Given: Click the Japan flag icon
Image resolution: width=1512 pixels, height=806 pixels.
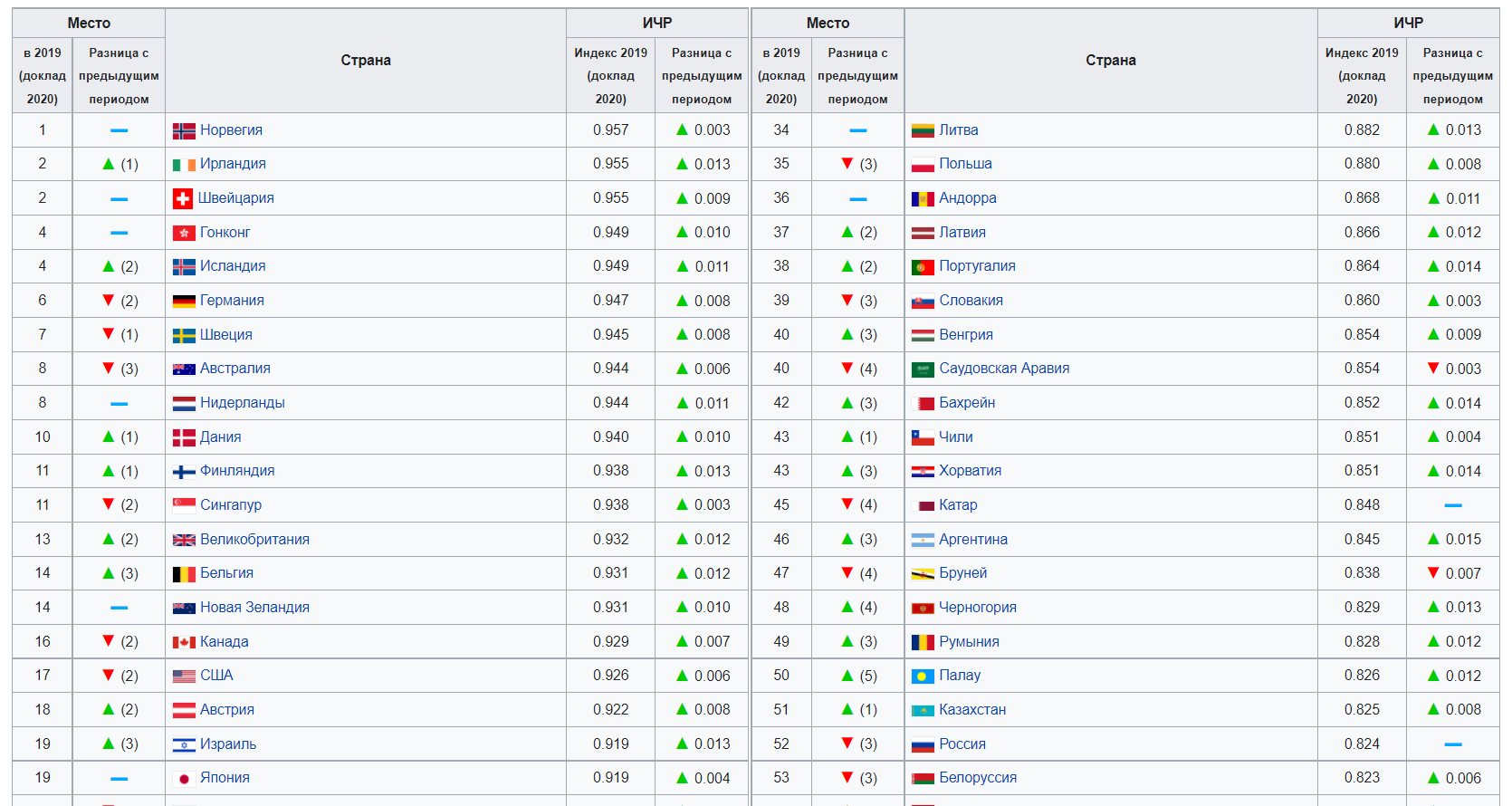Looking at the screenshot, I should click(184, 778).
